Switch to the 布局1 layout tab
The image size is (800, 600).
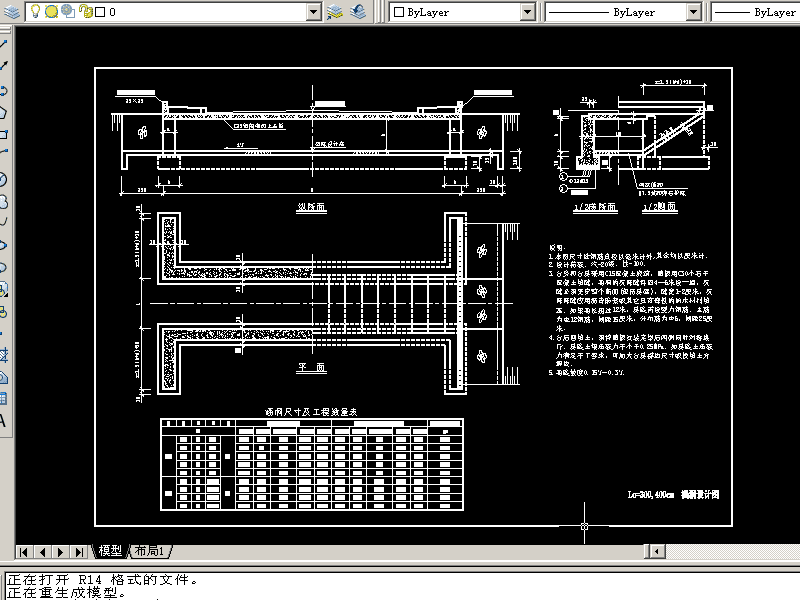click(x=149, y=551)
